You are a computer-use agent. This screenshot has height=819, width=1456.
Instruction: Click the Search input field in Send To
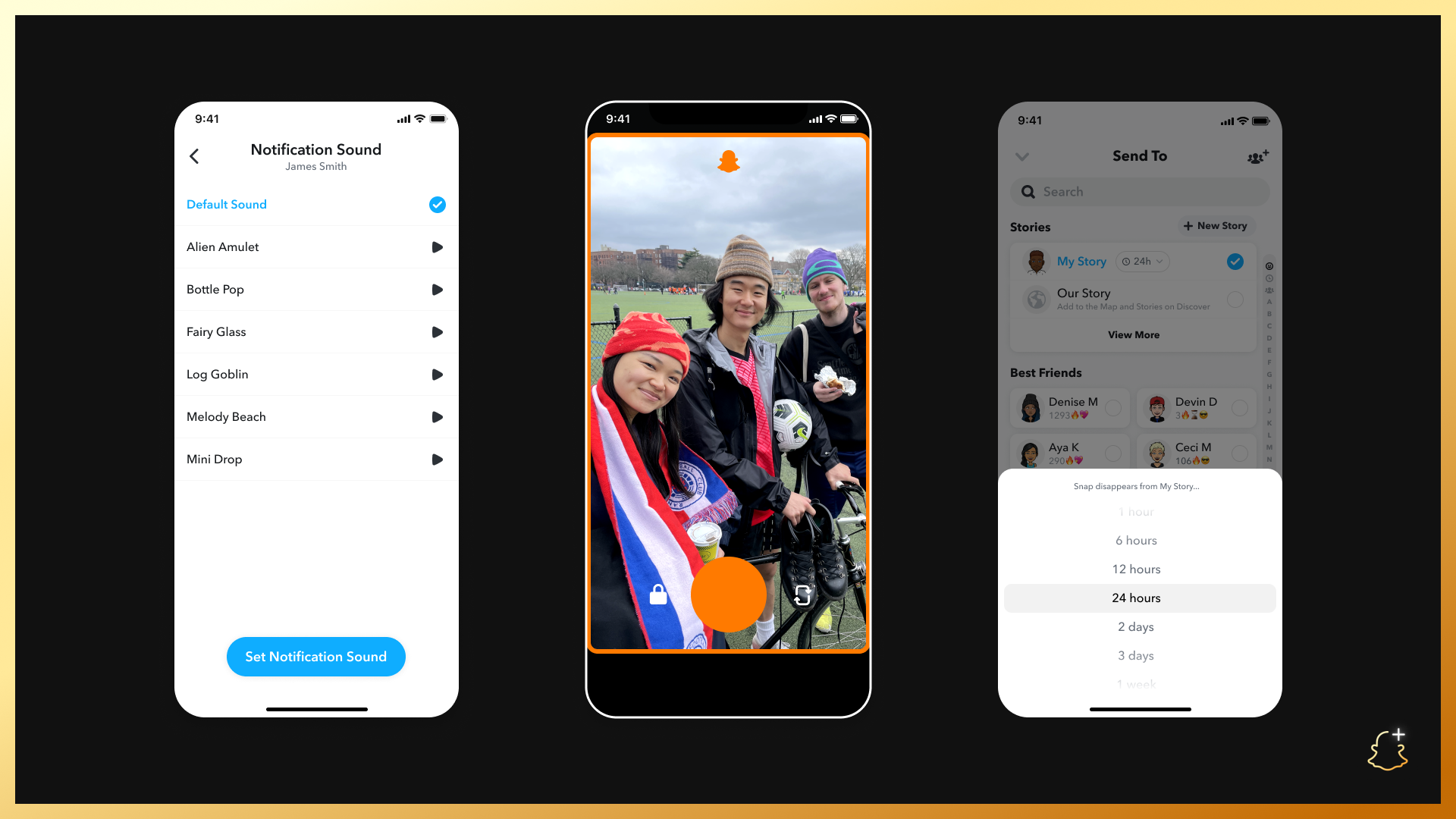click(x=1140, y=191)
